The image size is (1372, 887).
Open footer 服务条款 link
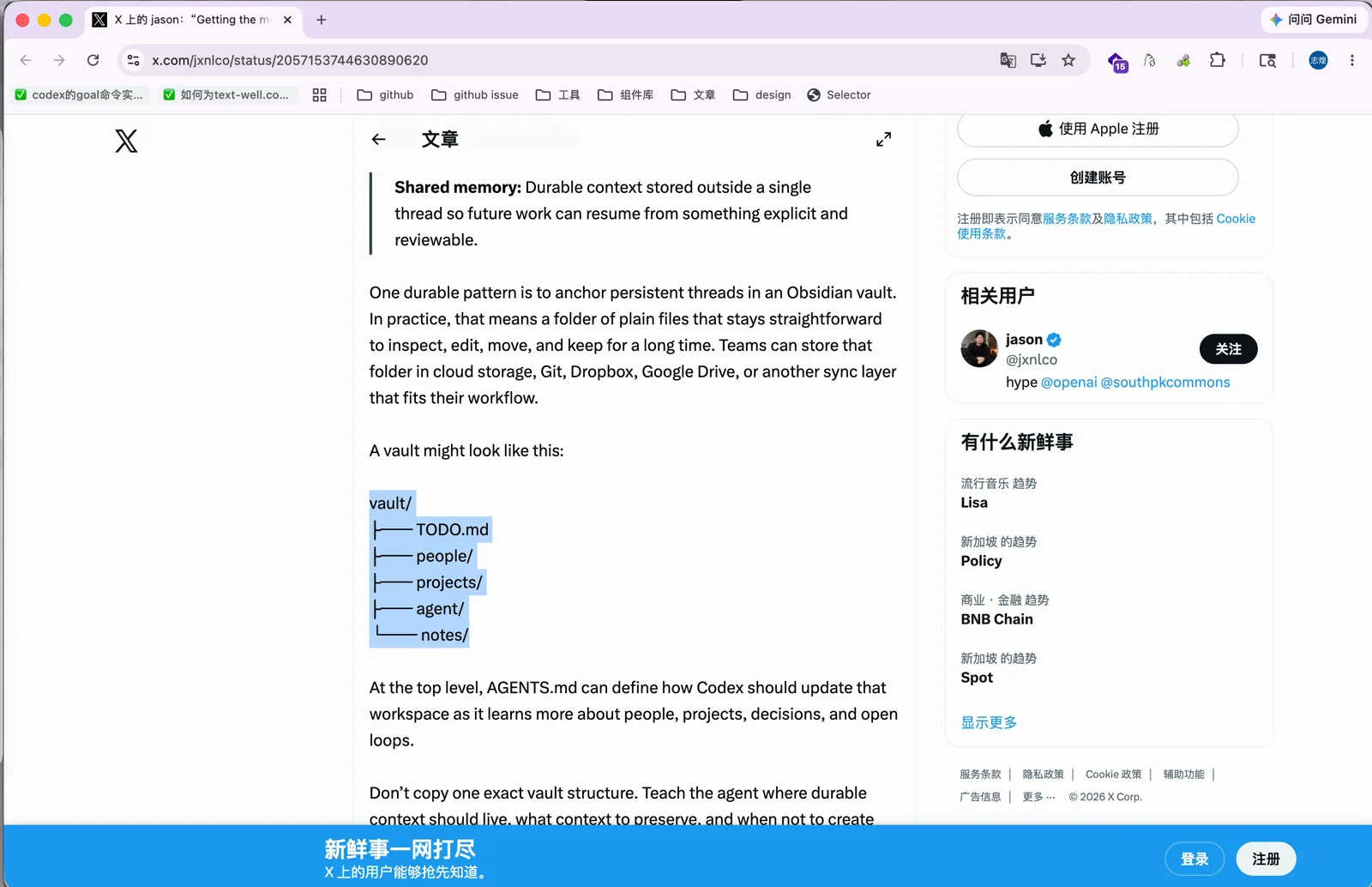[x=980, y=775]
